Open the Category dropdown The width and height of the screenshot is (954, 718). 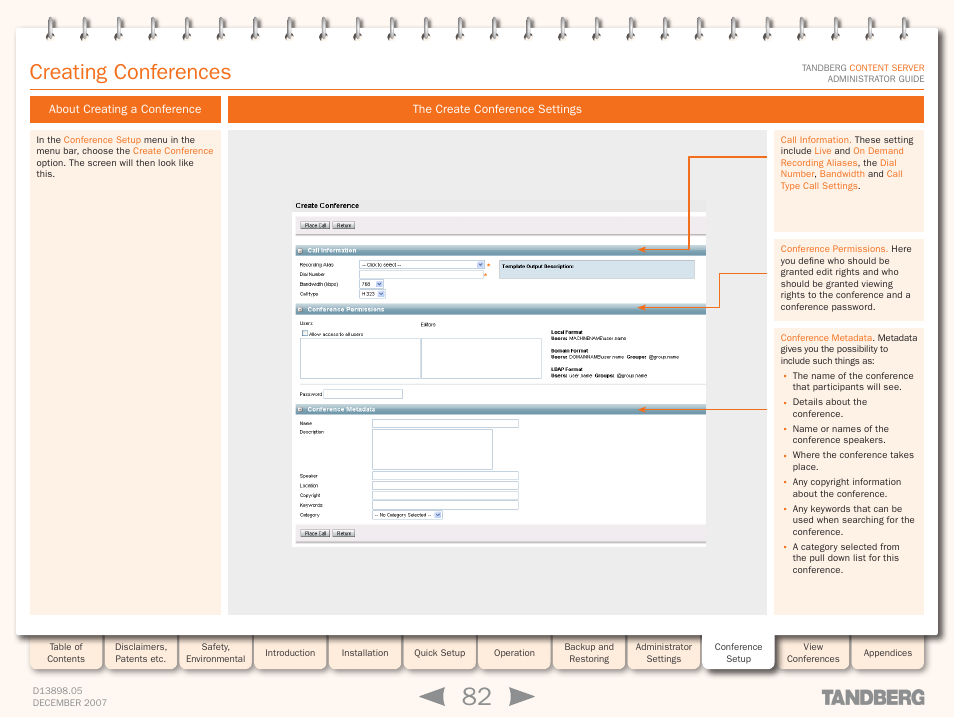click(x=407, y=515)
